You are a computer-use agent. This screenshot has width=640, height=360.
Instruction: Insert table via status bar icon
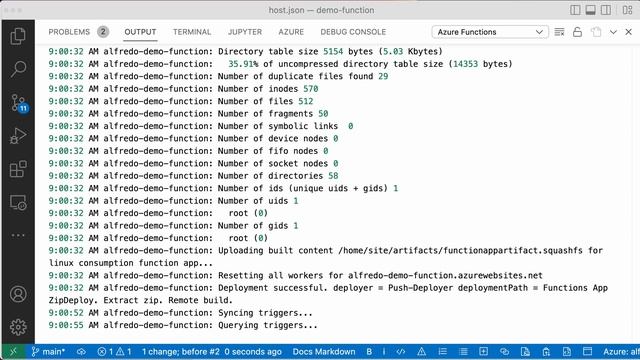484,351
